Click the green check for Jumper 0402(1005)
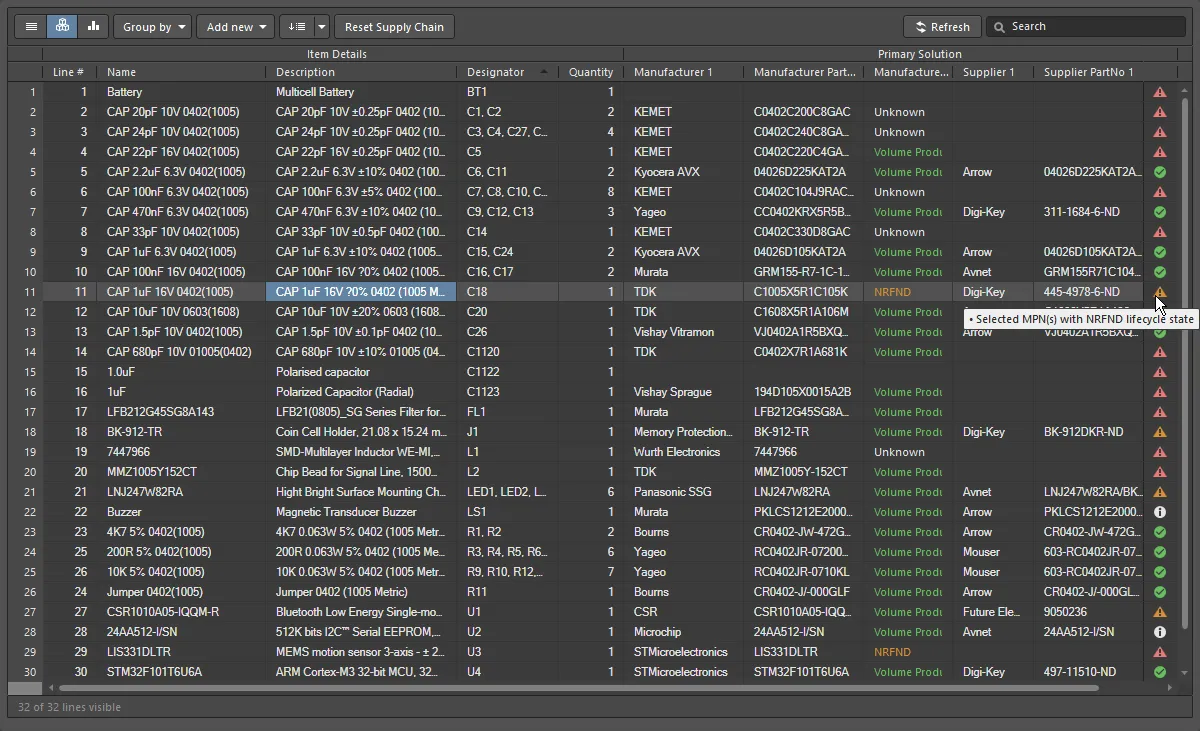The height and width of the screenshot is (731, 1200). (x=1160, y=592)
